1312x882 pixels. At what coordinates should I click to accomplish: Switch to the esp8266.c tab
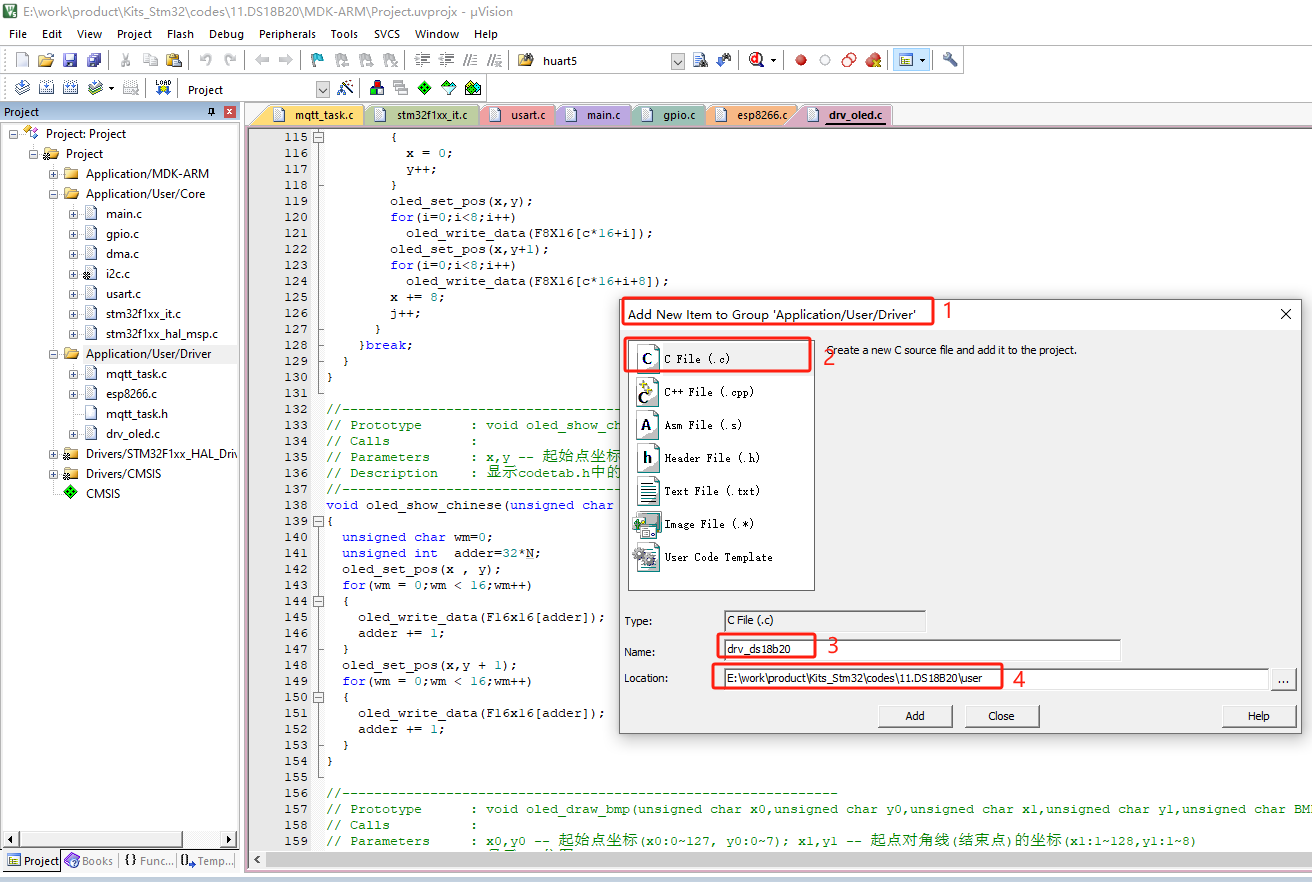pos(753,115)
